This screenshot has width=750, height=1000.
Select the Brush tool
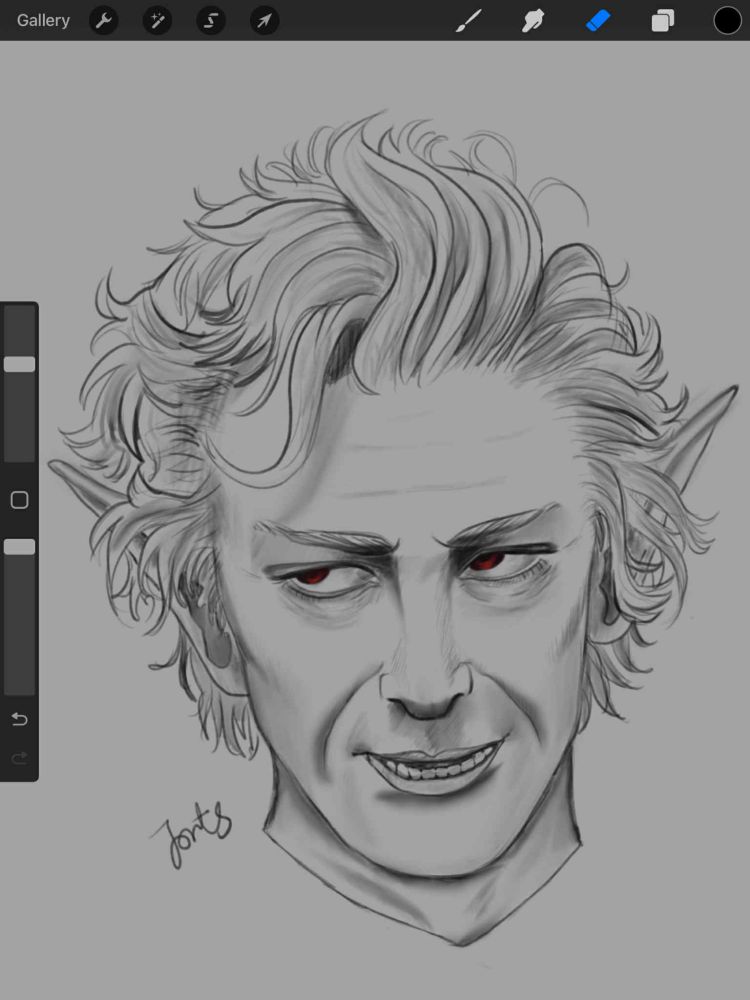tap(469, 21)
